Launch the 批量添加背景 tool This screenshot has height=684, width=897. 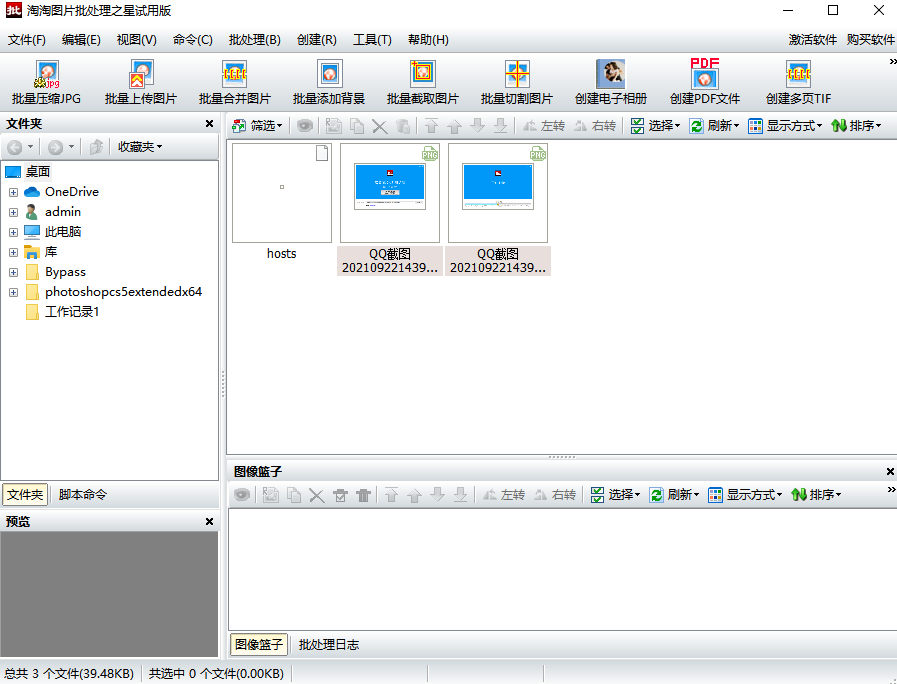[x=330, y=82]
